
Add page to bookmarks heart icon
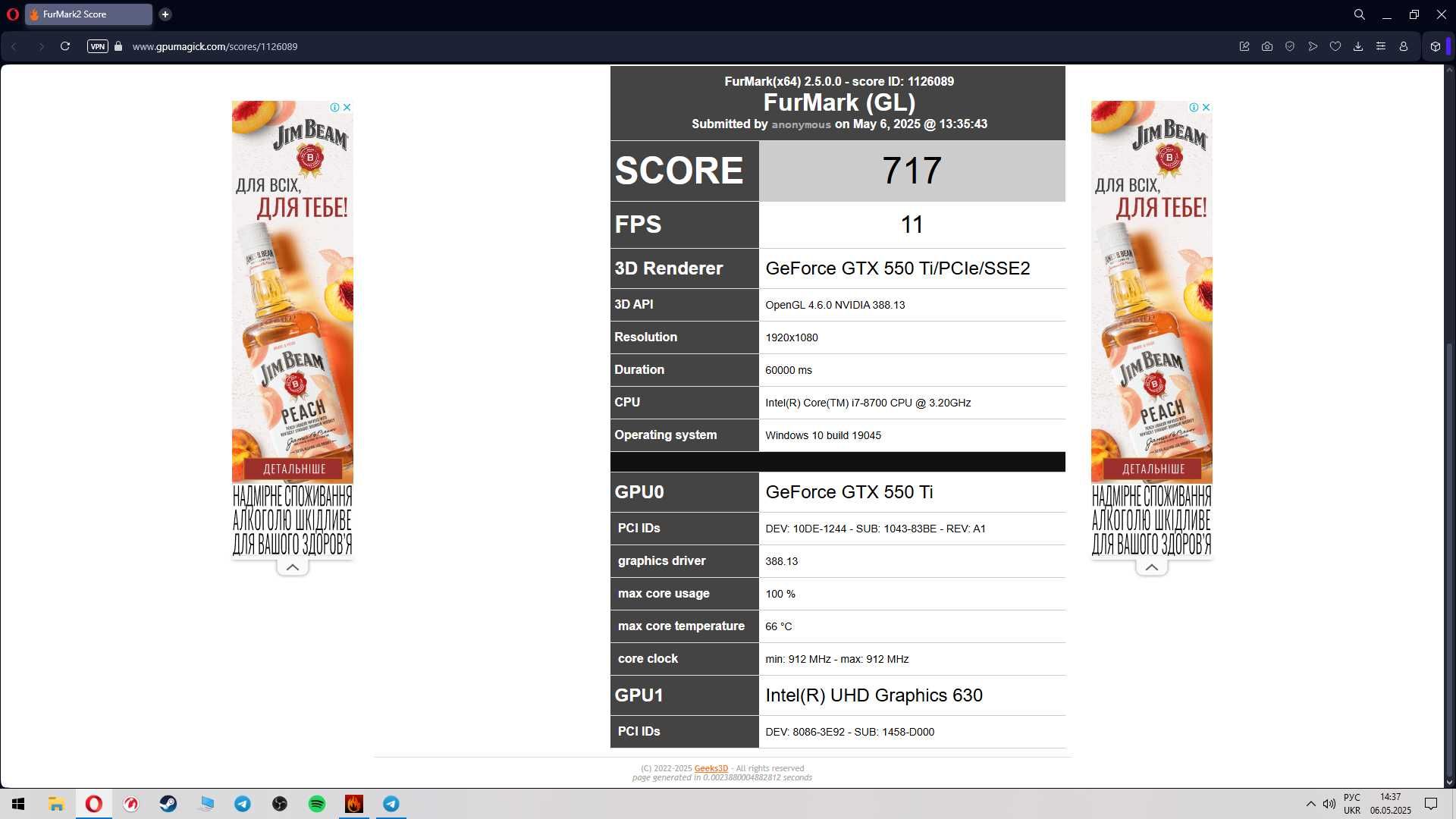coord(1335,46)
